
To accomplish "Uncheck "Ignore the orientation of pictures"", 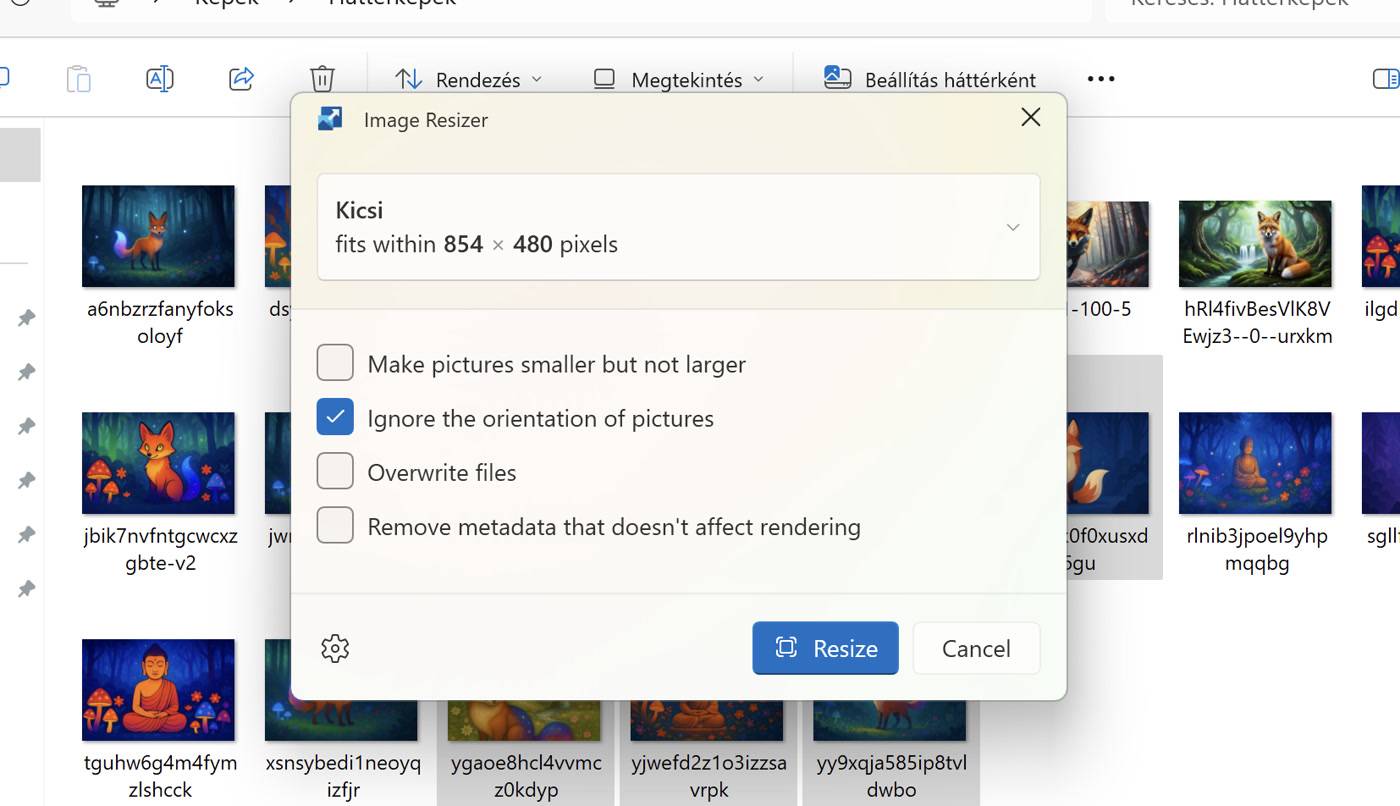I will (335, 417).
